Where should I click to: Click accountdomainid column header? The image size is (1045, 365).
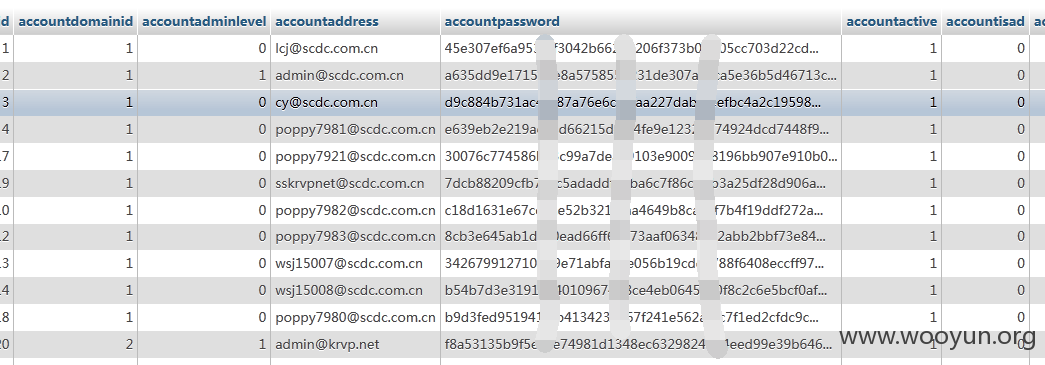pos(75,21)
